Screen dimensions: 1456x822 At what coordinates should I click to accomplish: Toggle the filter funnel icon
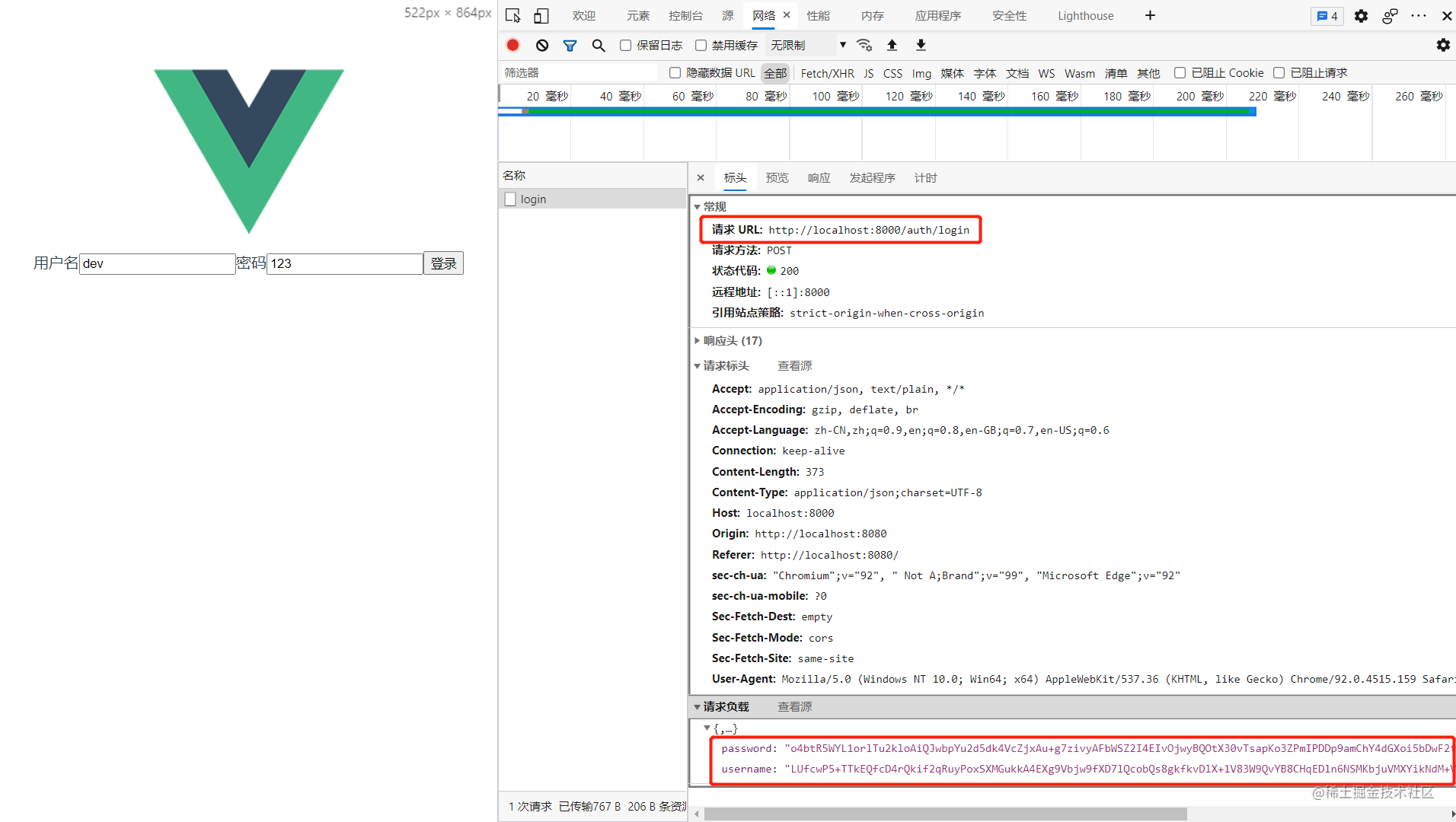pos(570,45)
